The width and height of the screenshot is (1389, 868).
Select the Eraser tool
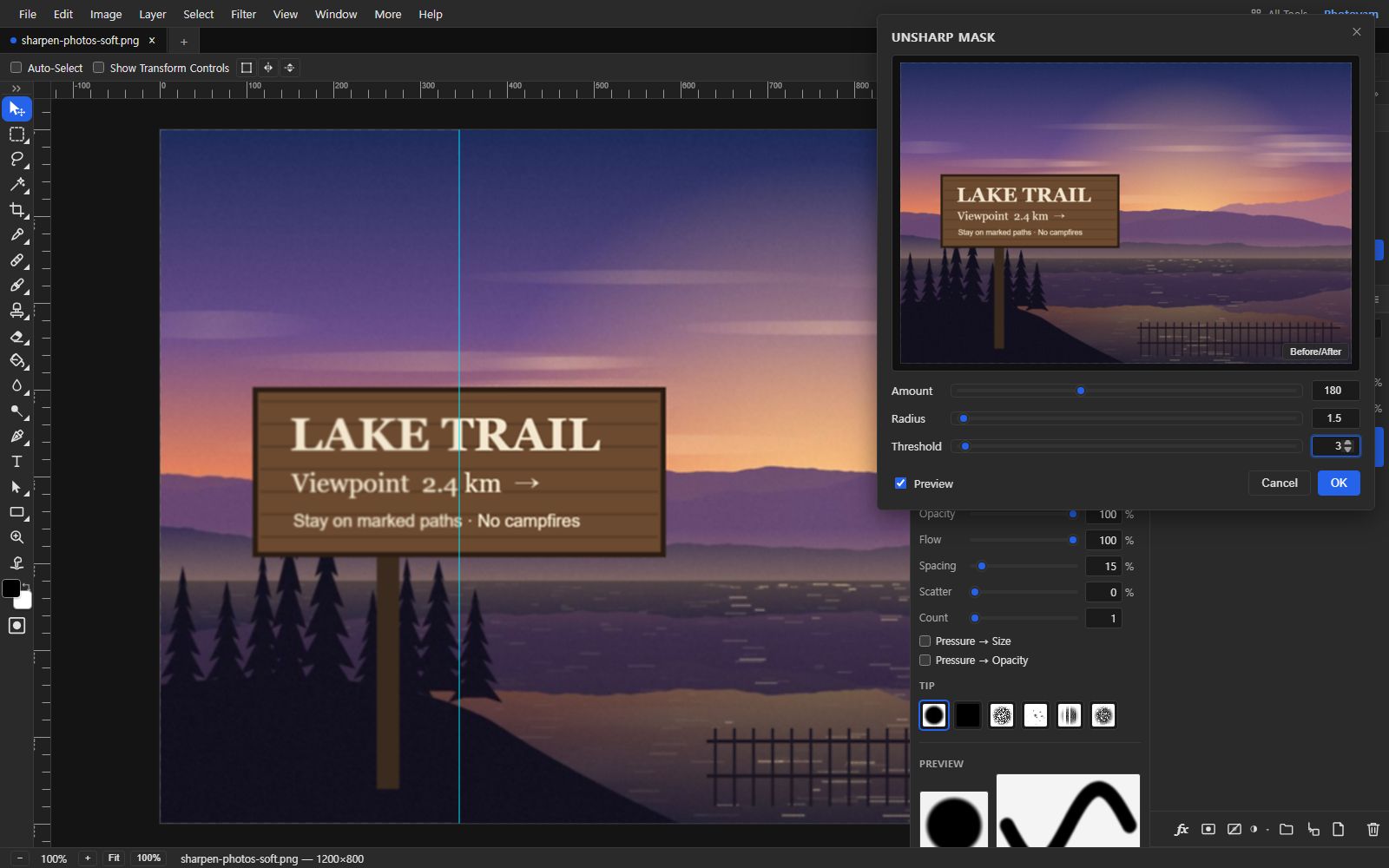point(16,336)
